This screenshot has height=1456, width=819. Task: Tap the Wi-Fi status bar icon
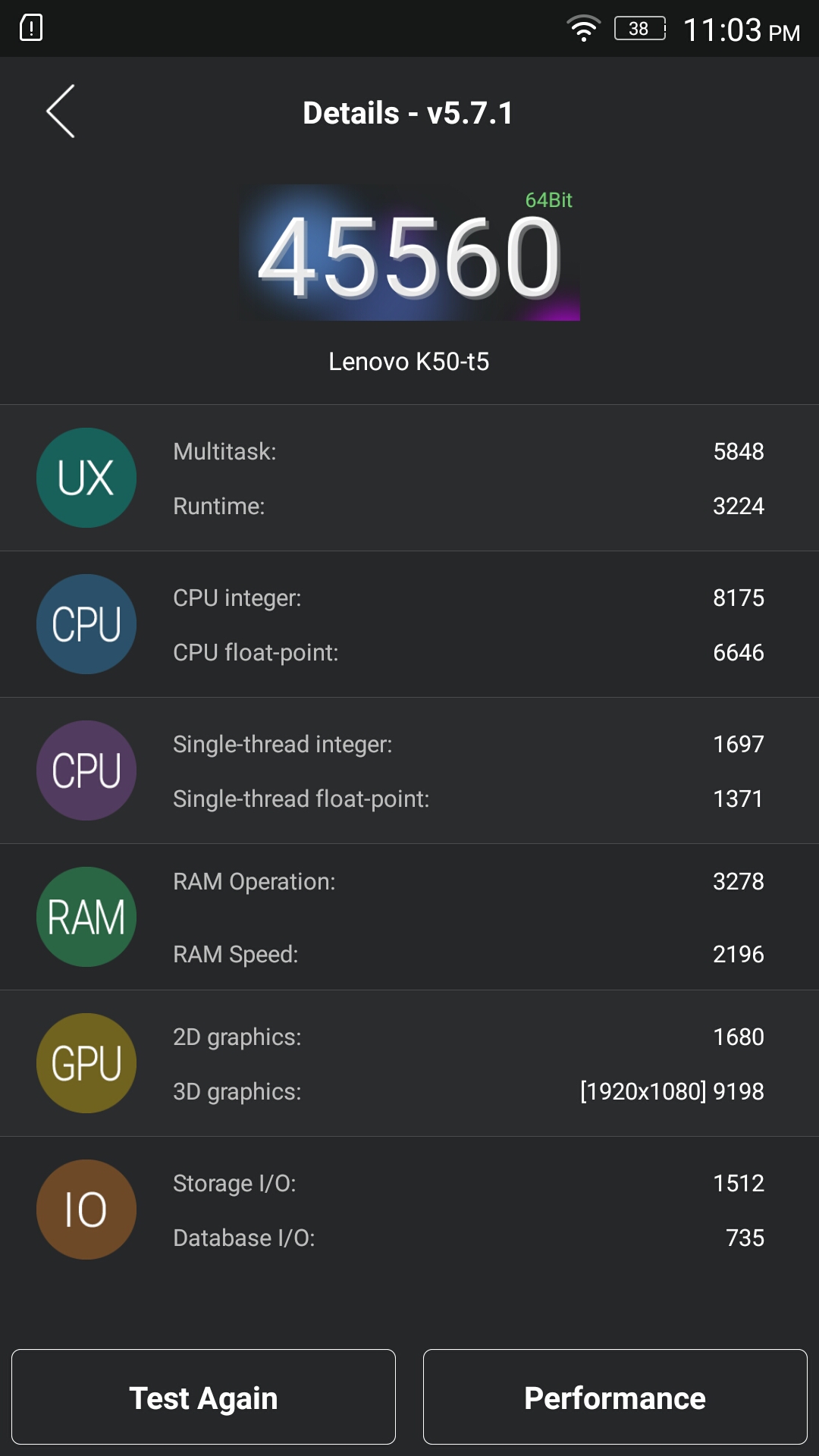pyautogui.click(x=583, y=29)
